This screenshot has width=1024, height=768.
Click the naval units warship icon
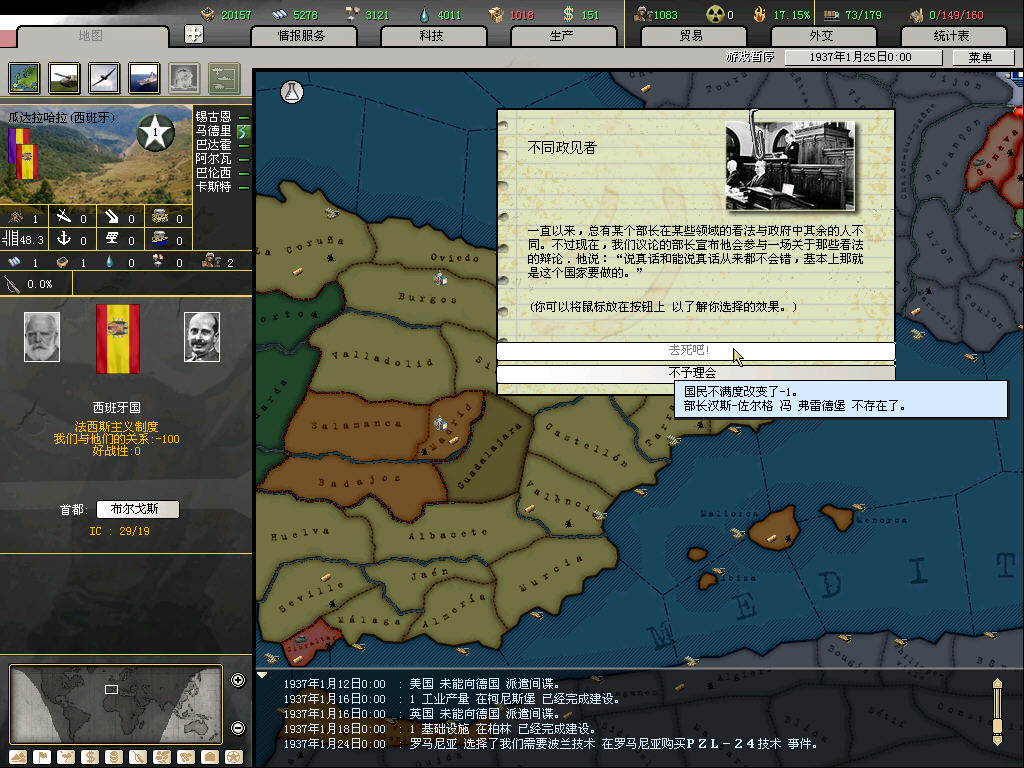tap(144, 78)
